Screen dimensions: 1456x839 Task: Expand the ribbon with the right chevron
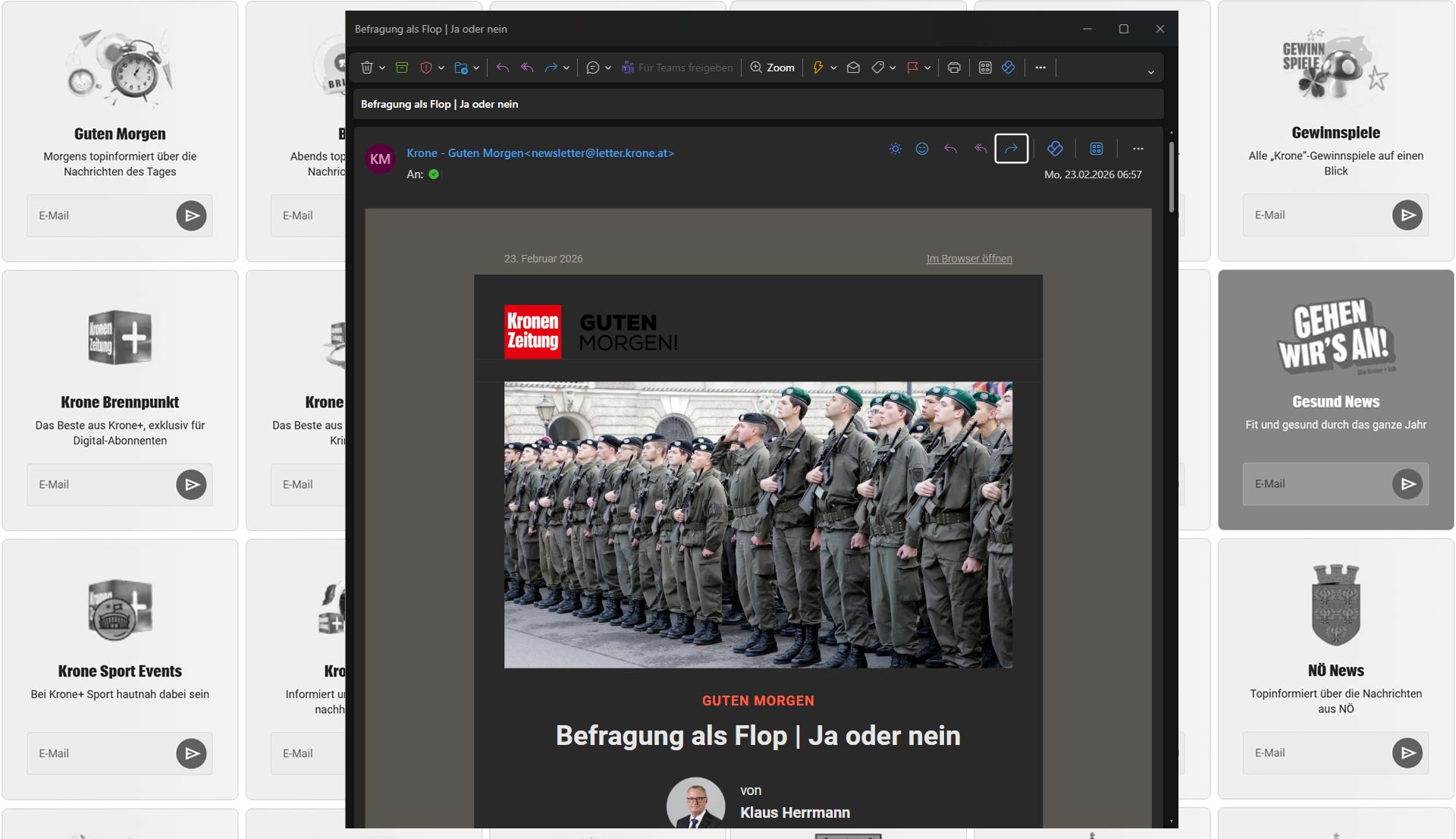click(1150, 72)
